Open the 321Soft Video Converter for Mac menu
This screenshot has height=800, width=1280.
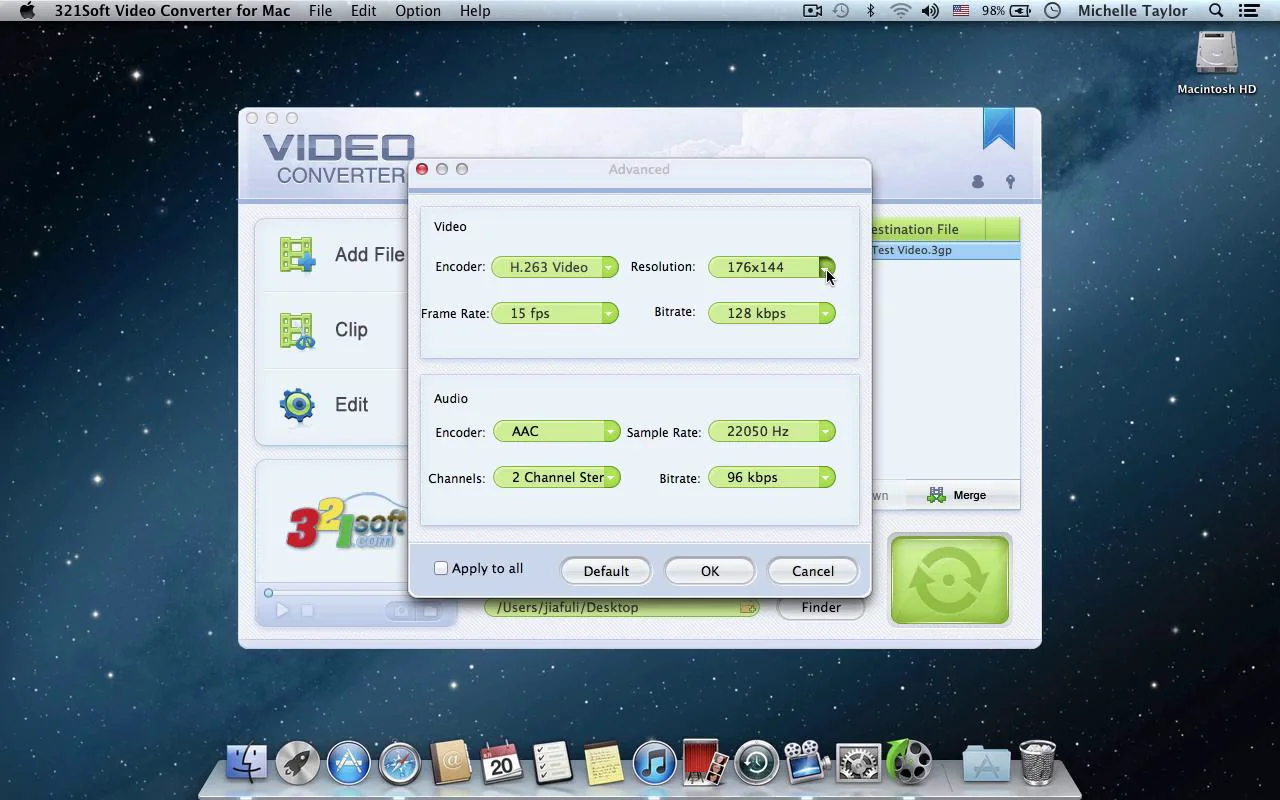coord(173,11)
